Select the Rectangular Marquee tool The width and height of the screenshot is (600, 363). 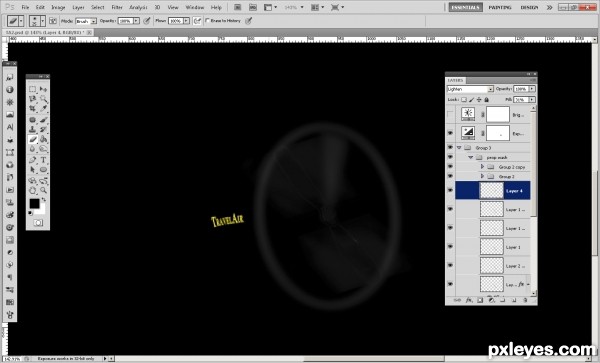(33, 89)
